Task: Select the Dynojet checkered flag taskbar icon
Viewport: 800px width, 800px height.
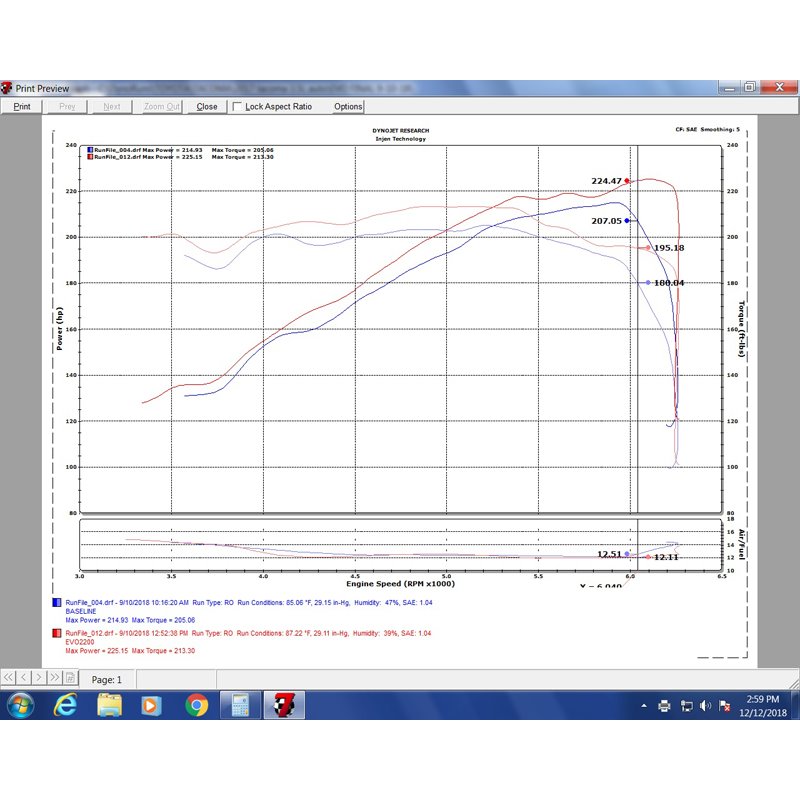Action: [284, 705]
